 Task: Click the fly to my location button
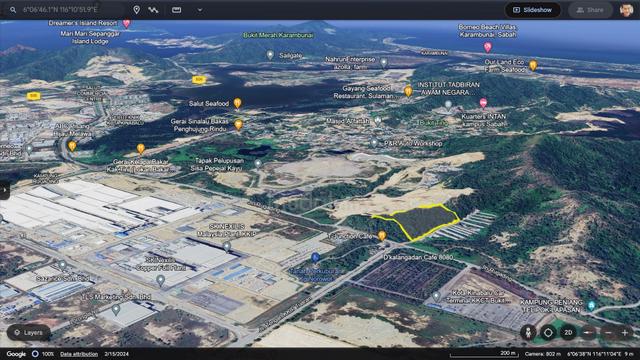548,333
